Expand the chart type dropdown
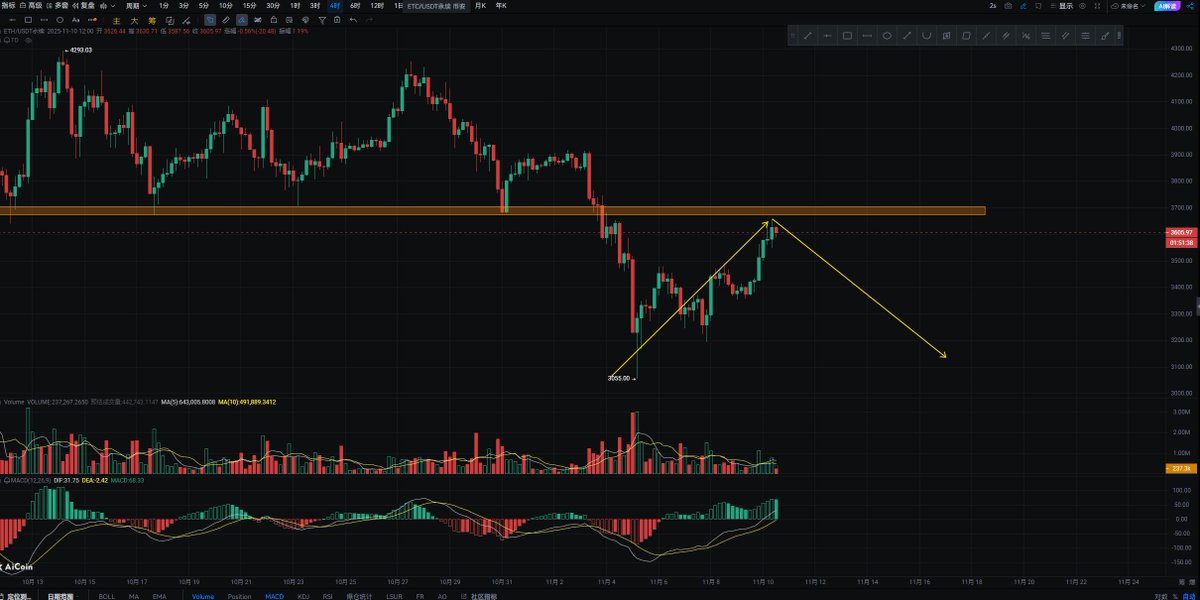This screenshot has height=600, width=1200. [x=106, y=6]
